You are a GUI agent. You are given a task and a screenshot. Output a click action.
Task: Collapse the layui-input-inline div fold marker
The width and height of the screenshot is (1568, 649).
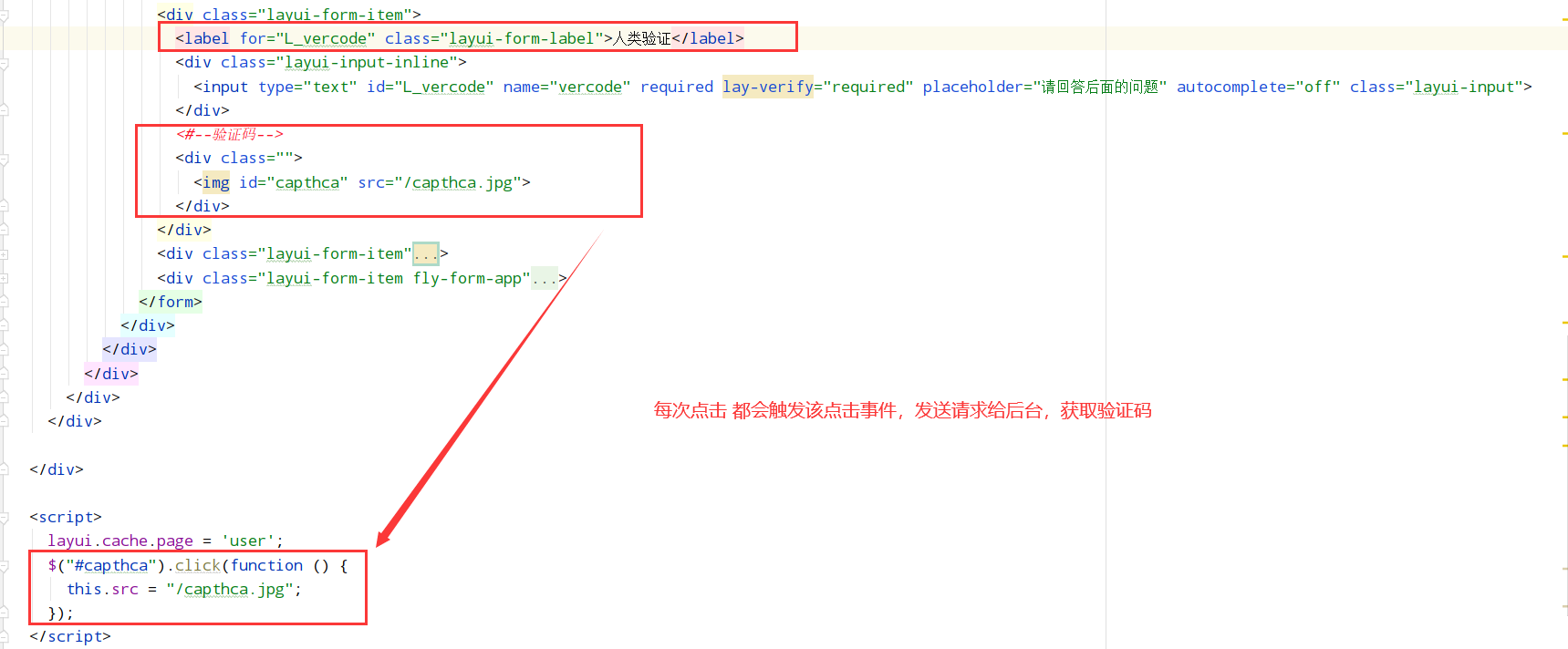pyautogui.click(x=4, y=63)
